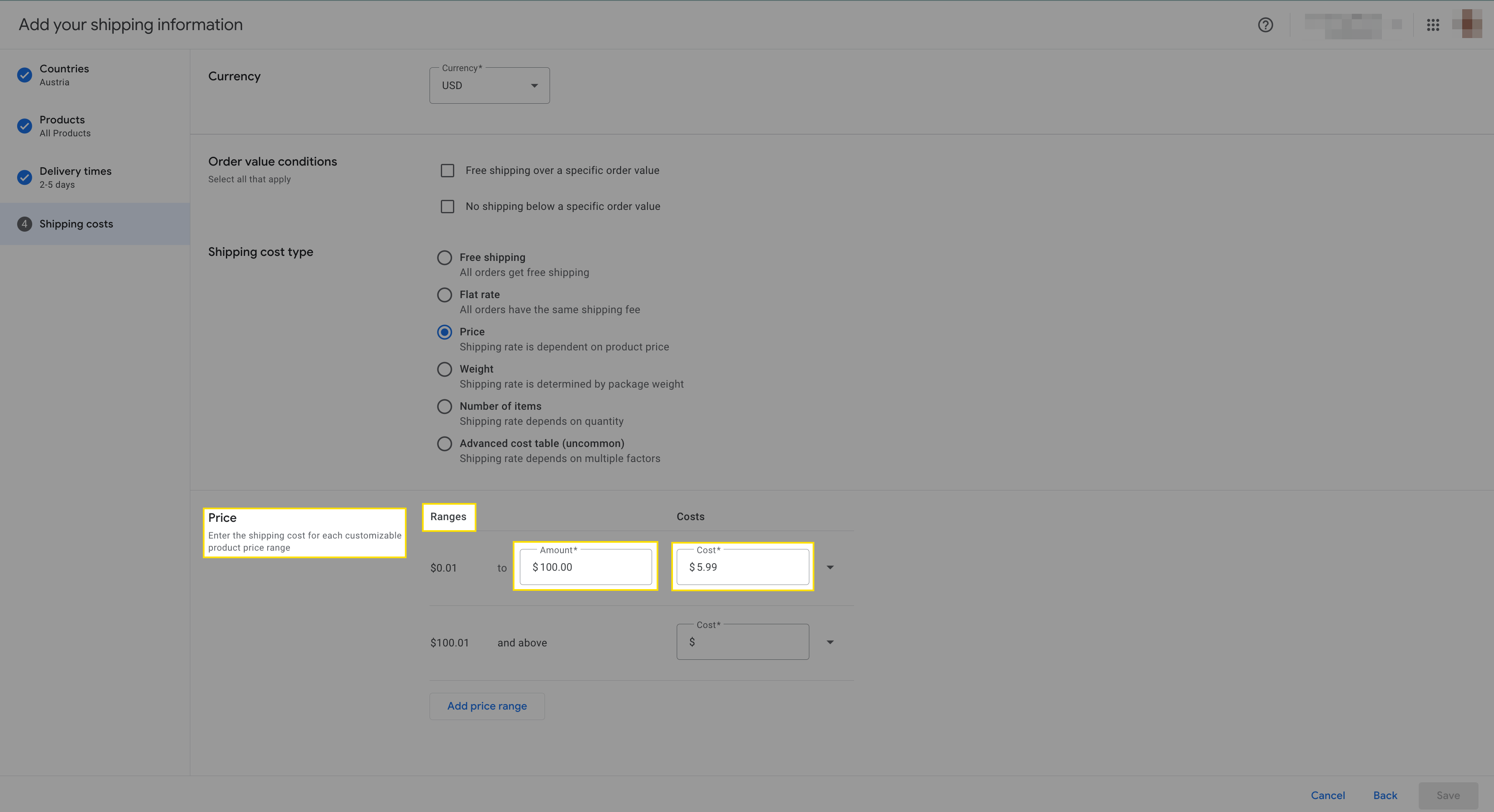The height and width of the screenshot is (812, 1494).
Task: Expand dropdown arrow for $100.01 and above row
Action: pos(830,642)
